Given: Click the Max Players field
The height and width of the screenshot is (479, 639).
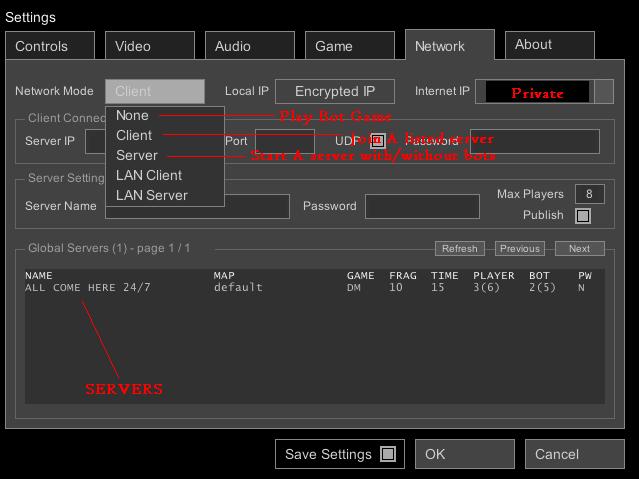Looking at the screenshot, I should click(x=589, y=194).
